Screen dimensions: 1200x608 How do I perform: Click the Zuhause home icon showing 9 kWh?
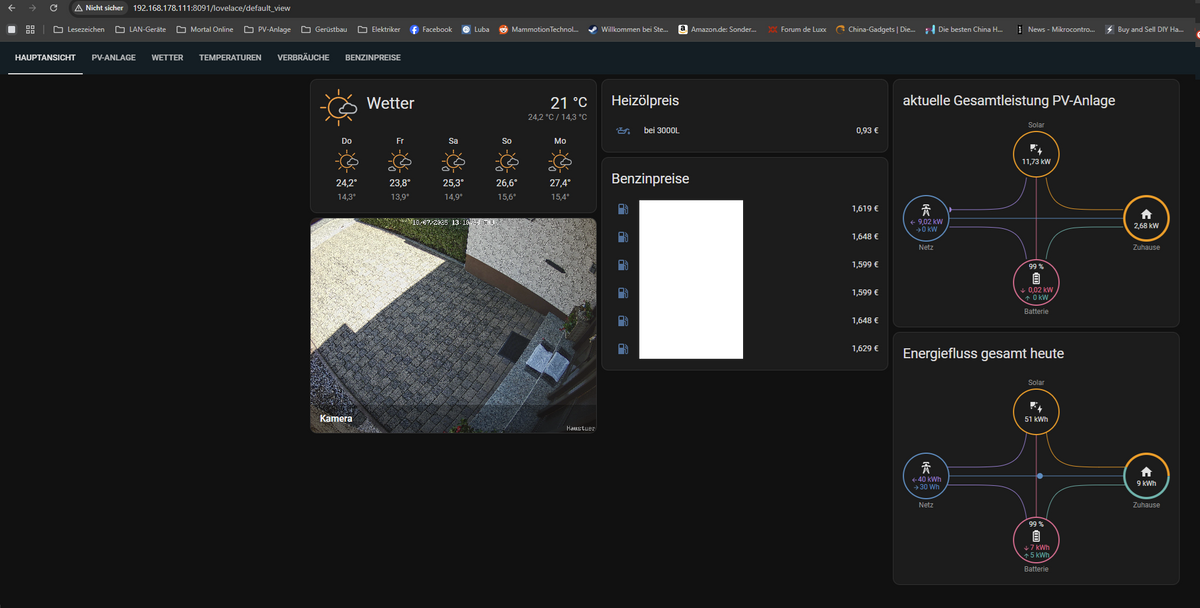click(1146, 476)
